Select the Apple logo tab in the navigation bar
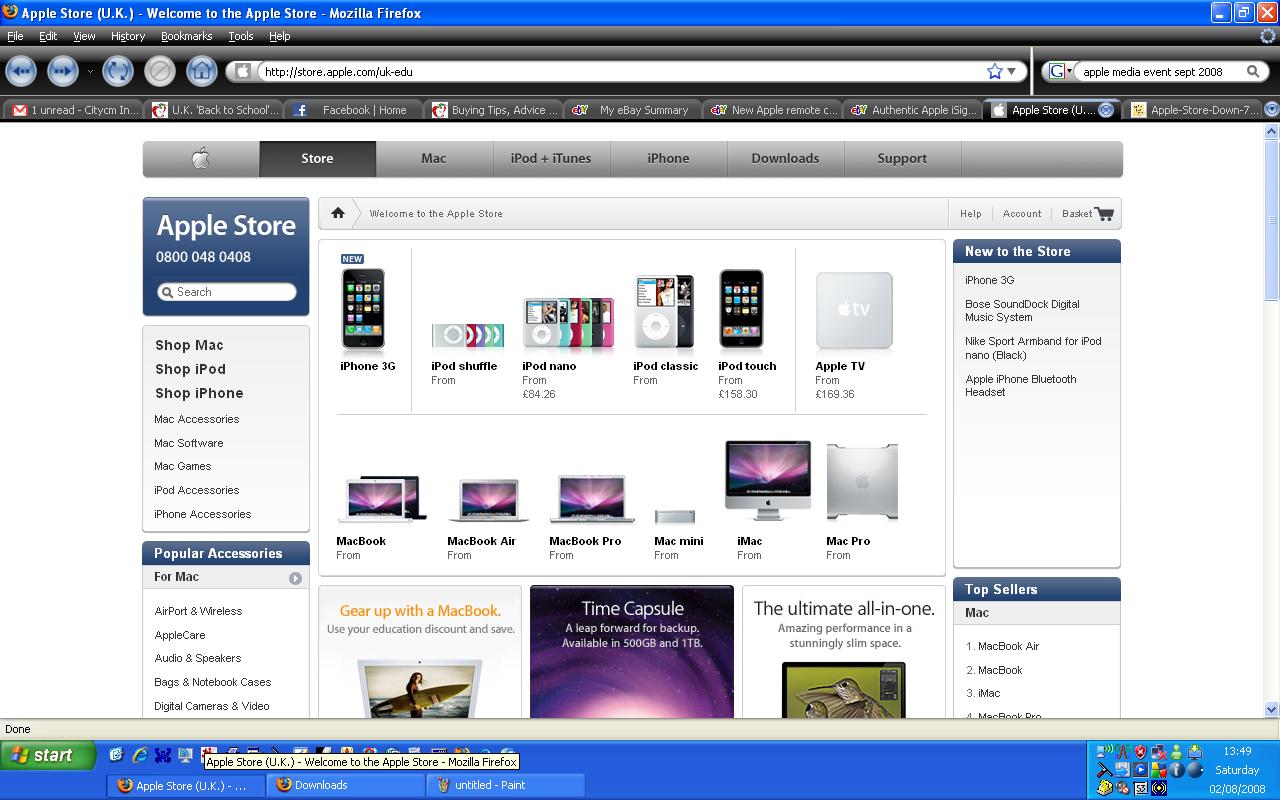Screen dimensions: 1280x800 tap(200, 158)
